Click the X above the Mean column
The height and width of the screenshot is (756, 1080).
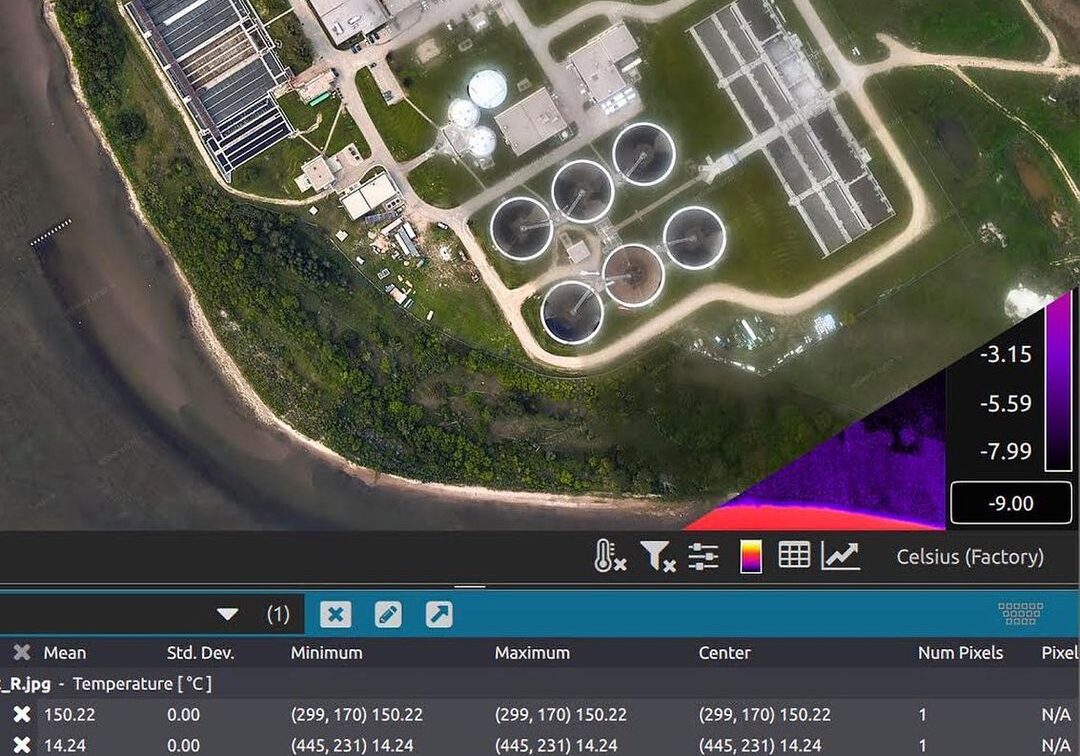point(22,652)
